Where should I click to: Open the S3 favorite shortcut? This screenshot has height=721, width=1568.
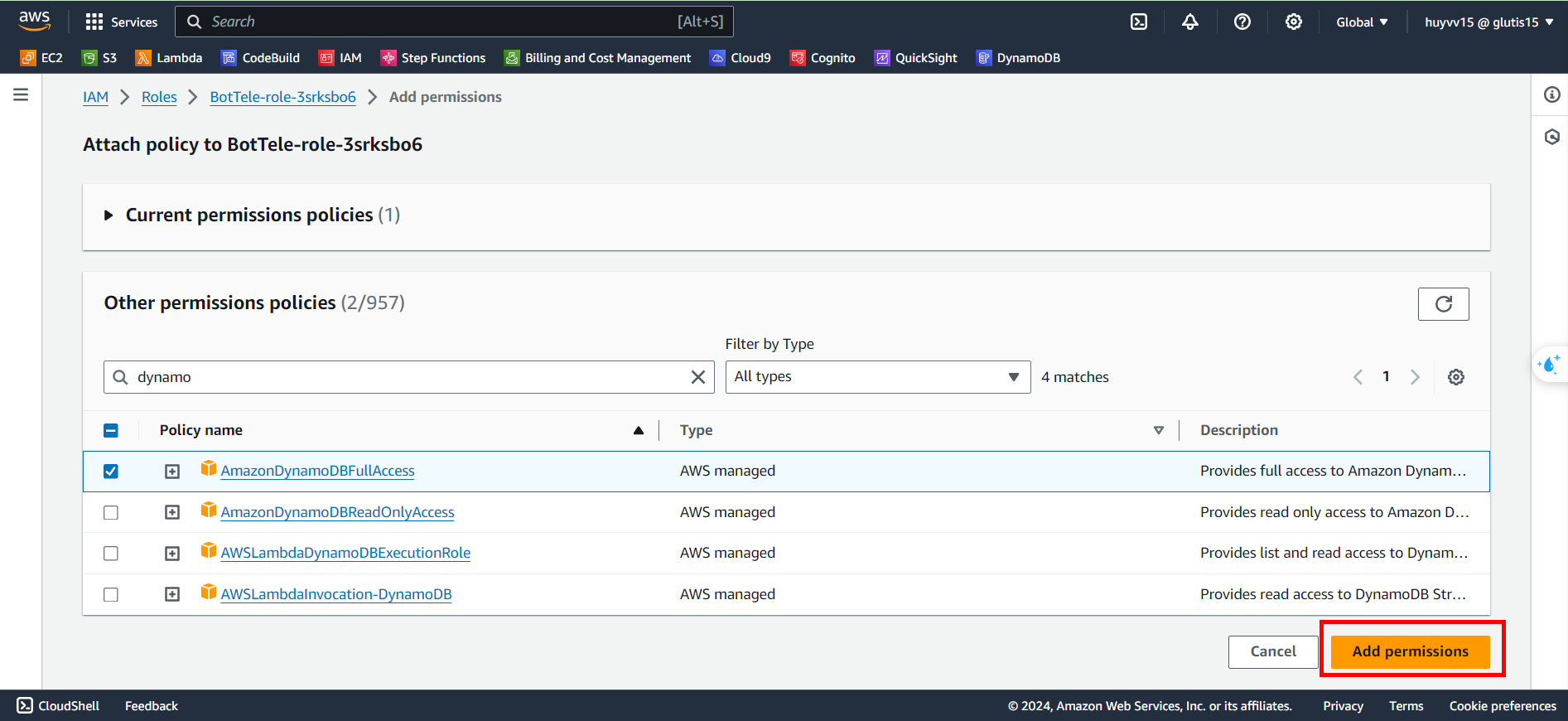(99, 57)
